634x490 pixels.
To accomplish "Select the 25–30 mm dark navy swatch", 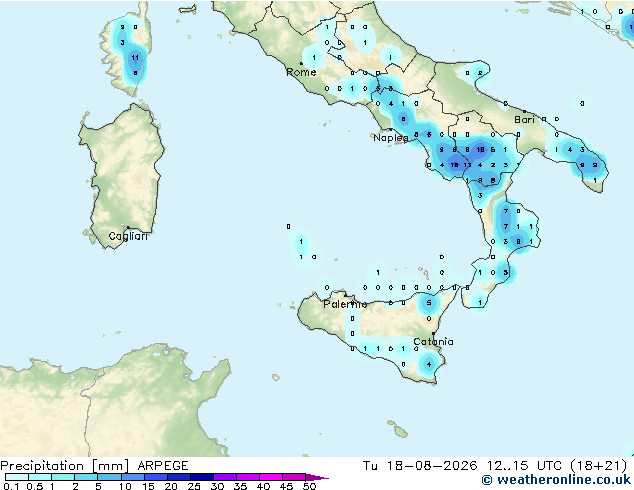I will [201, 477].
